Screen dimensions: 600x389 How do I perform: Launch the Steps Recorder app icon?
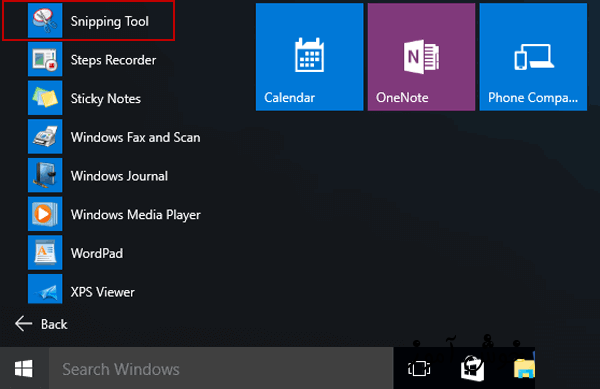[x=45, y=59]
